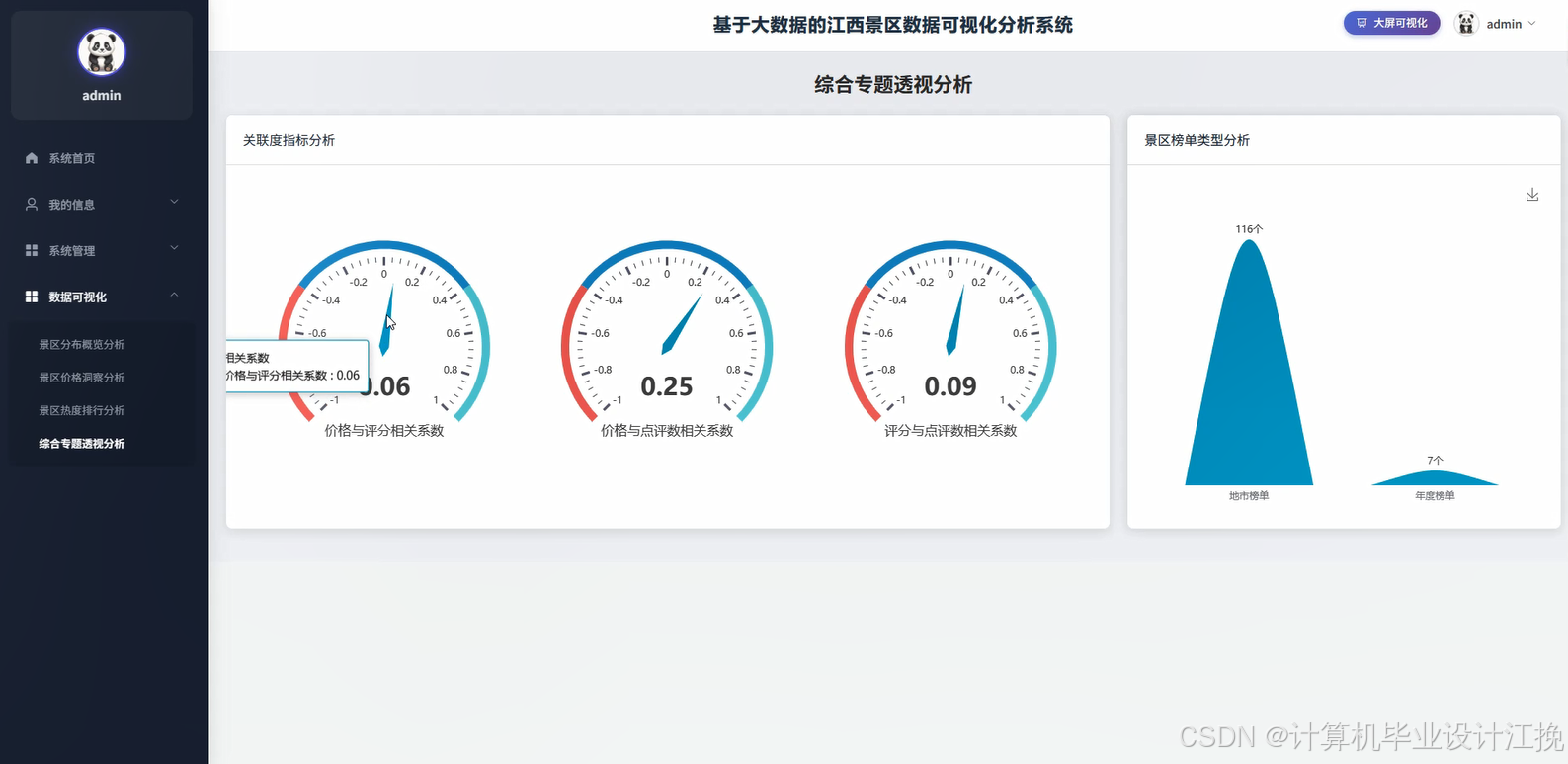Expand the 我的信息 menu chevron
This screenshot has height=764, width=1568.
click(175, 203)
